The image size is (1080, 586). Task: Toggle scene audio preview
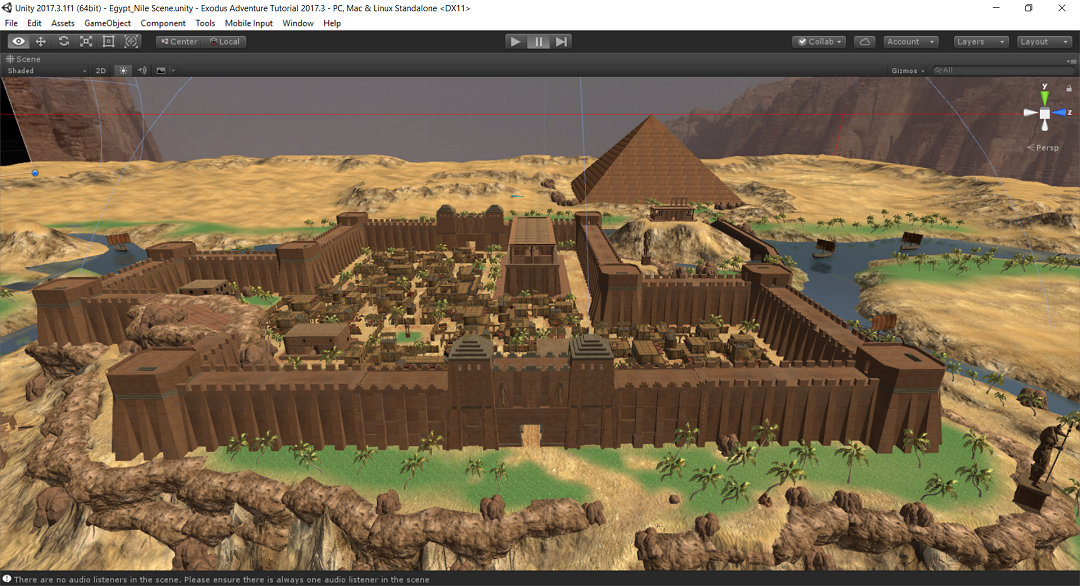[142, 71]
